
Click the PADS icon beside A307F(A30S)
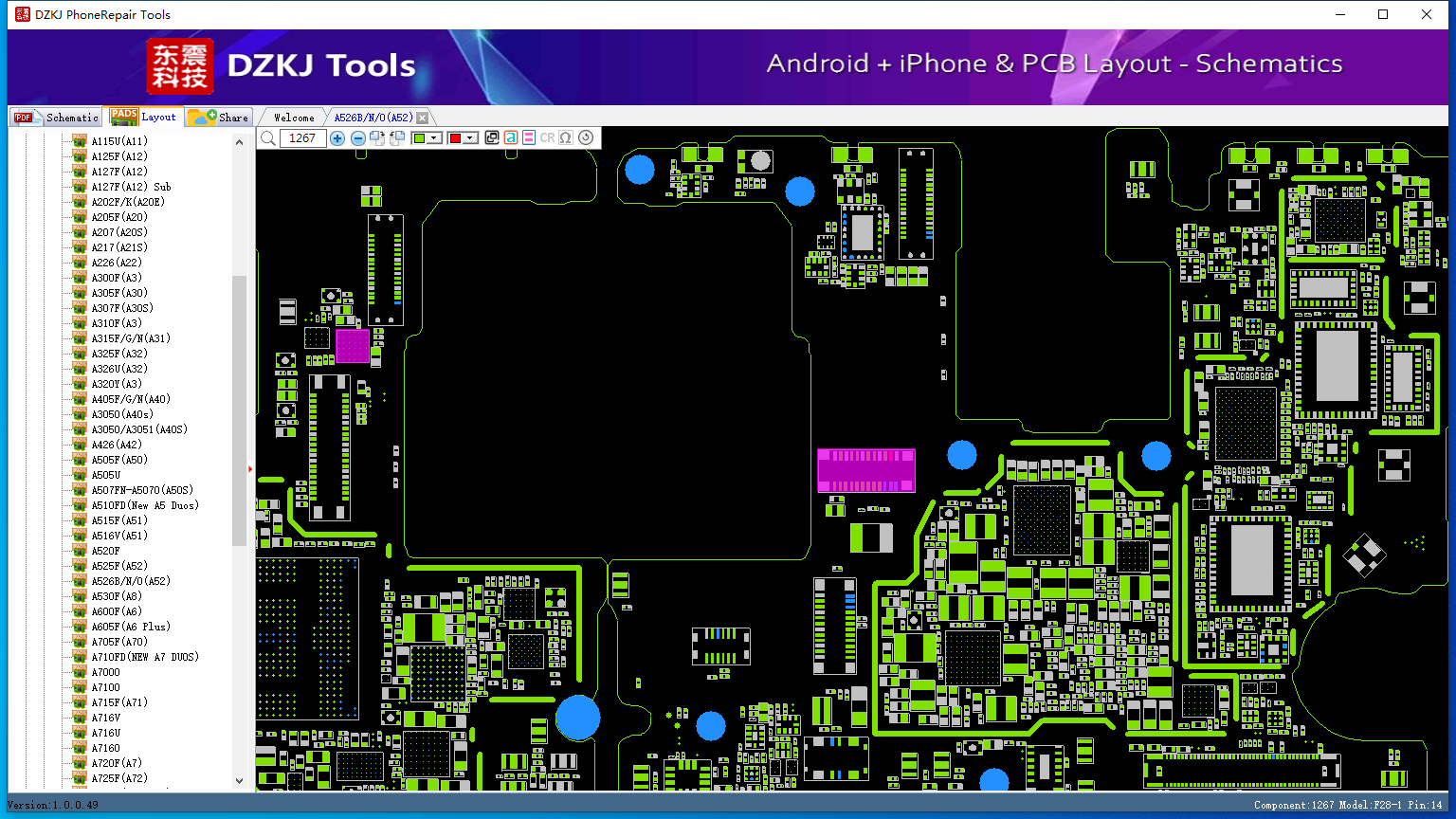coord(80,308)
